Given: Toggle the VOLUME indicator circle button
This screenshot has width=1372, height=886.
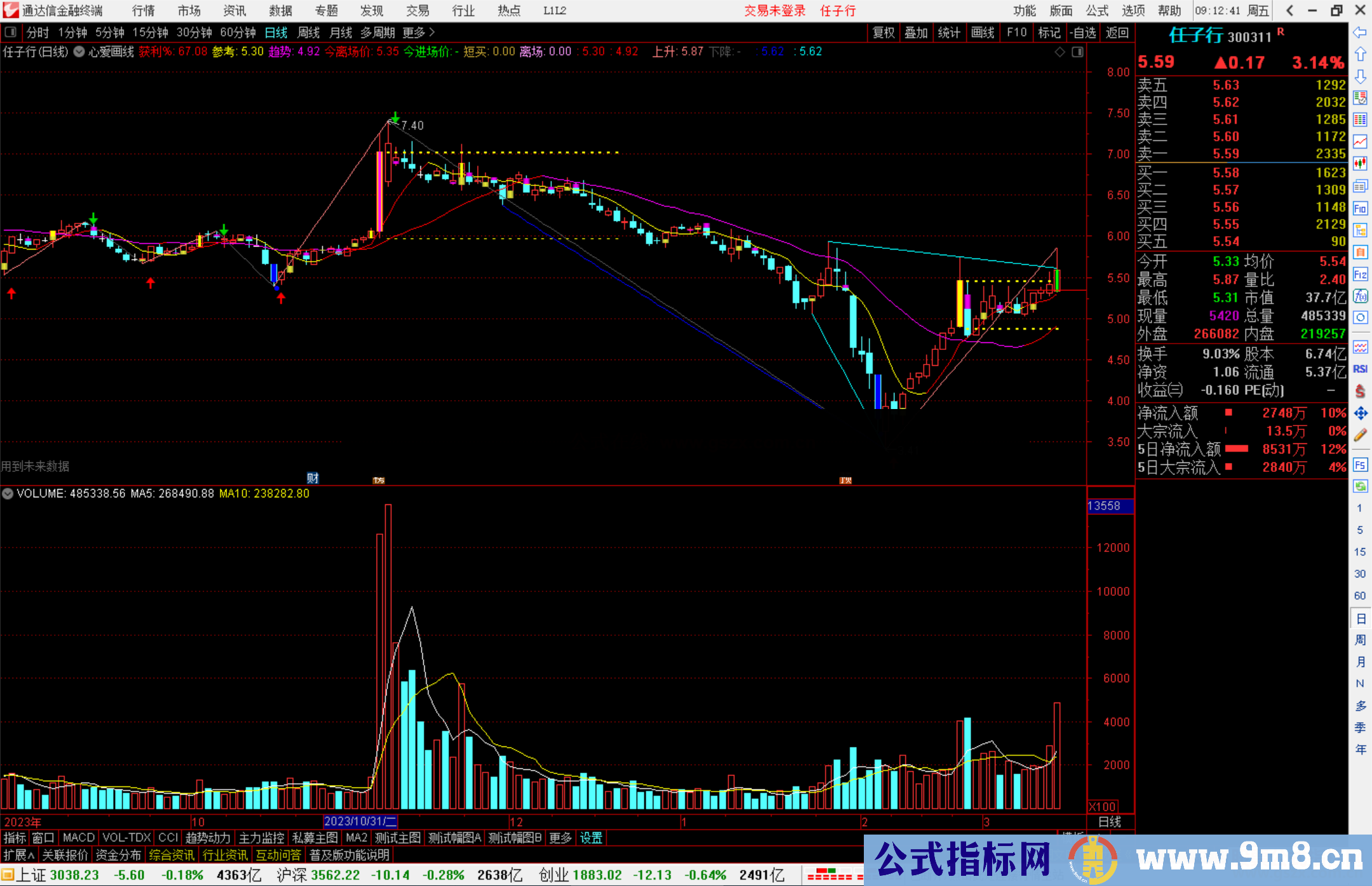Looking at the screenshot, I should pos(8,493).
